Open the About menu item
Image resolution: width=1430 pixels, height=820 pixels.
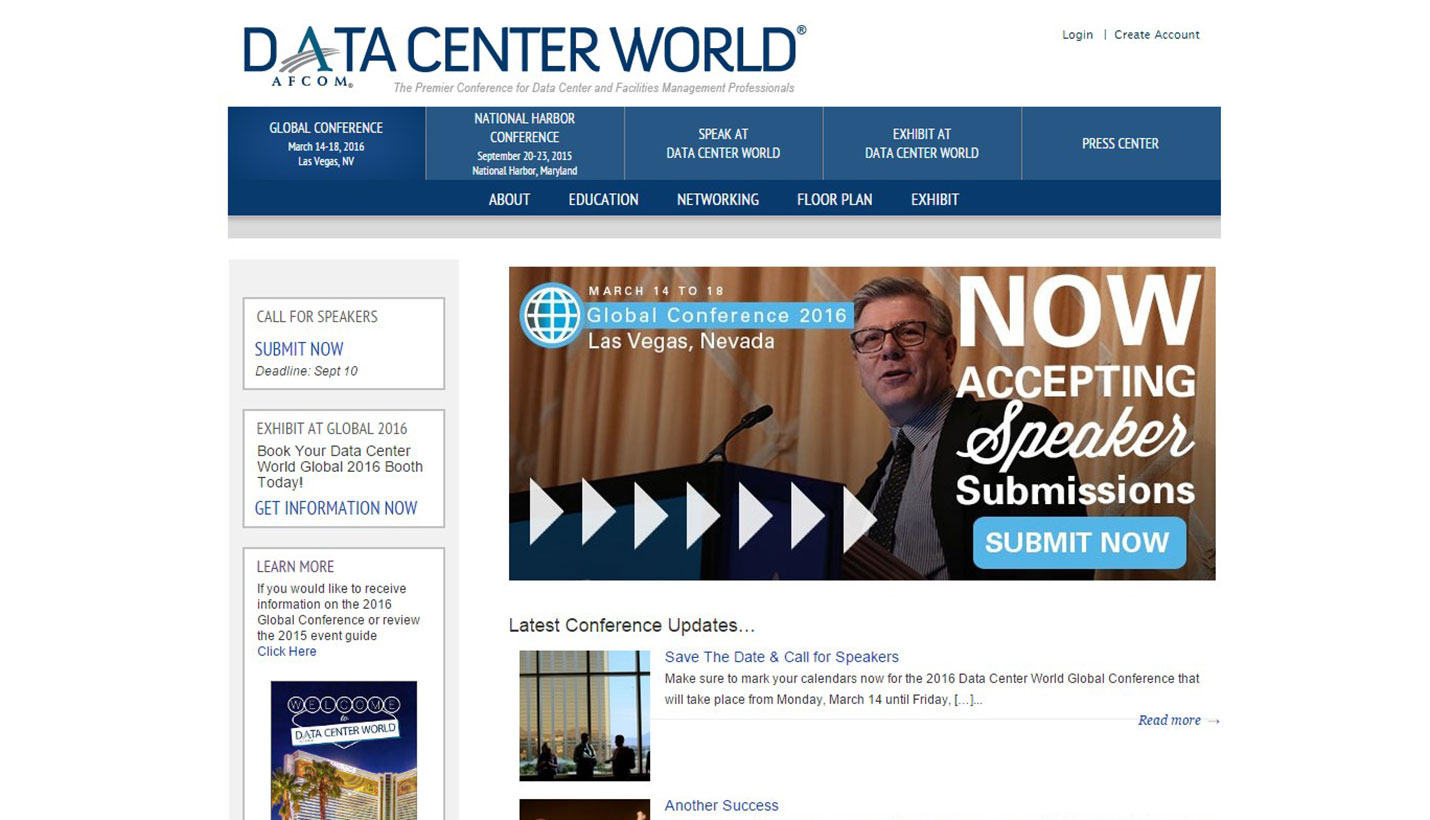coord(509,199)
